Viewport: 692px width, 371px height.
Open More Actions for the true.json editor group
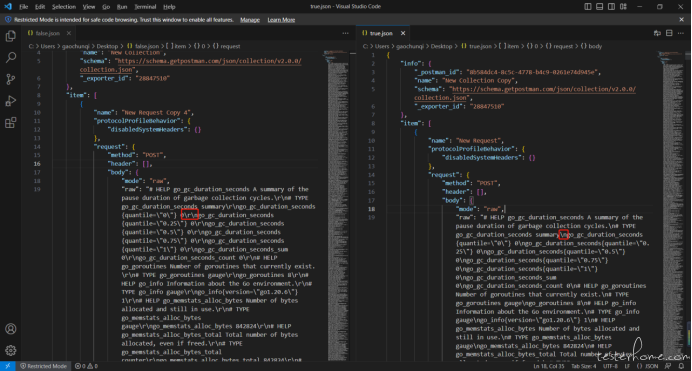point(681,33)
